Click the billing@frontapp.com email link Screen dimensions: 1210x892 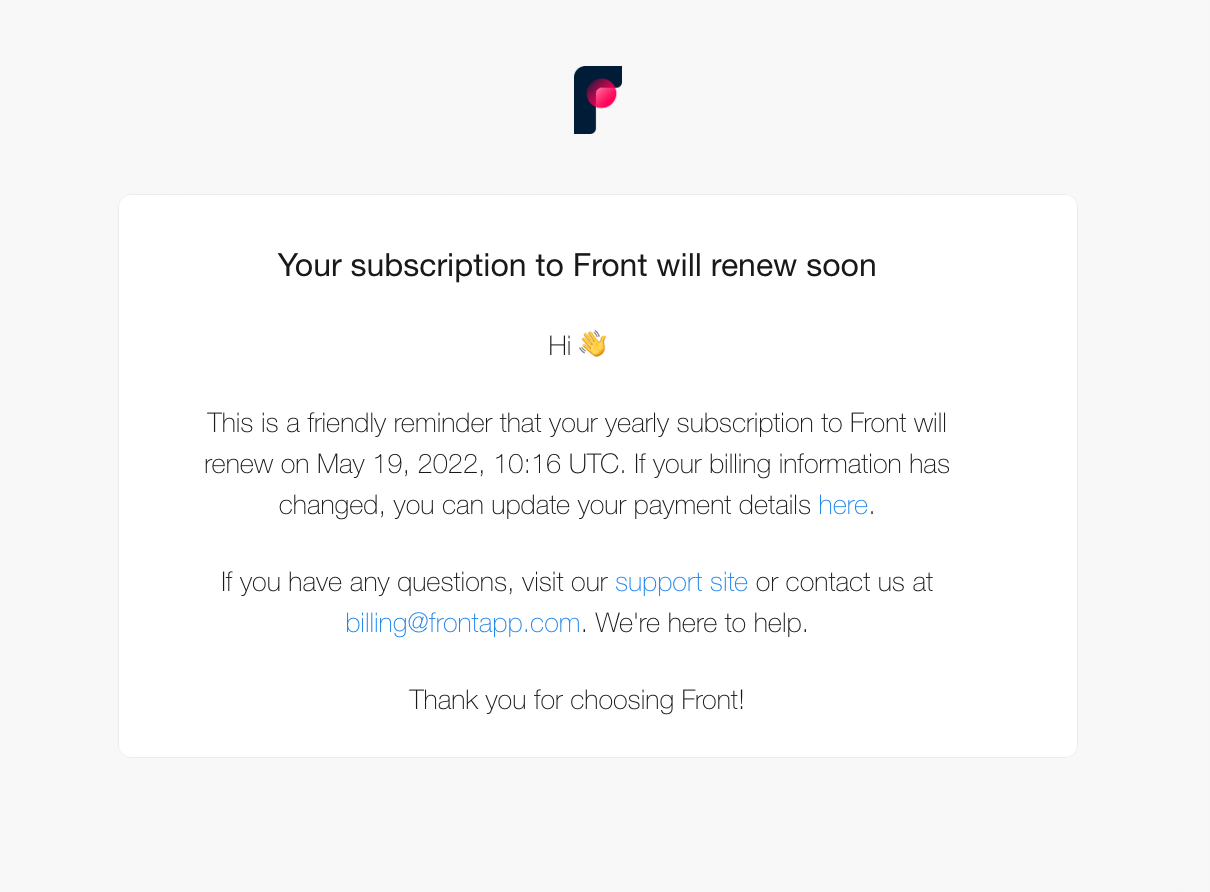463,623
